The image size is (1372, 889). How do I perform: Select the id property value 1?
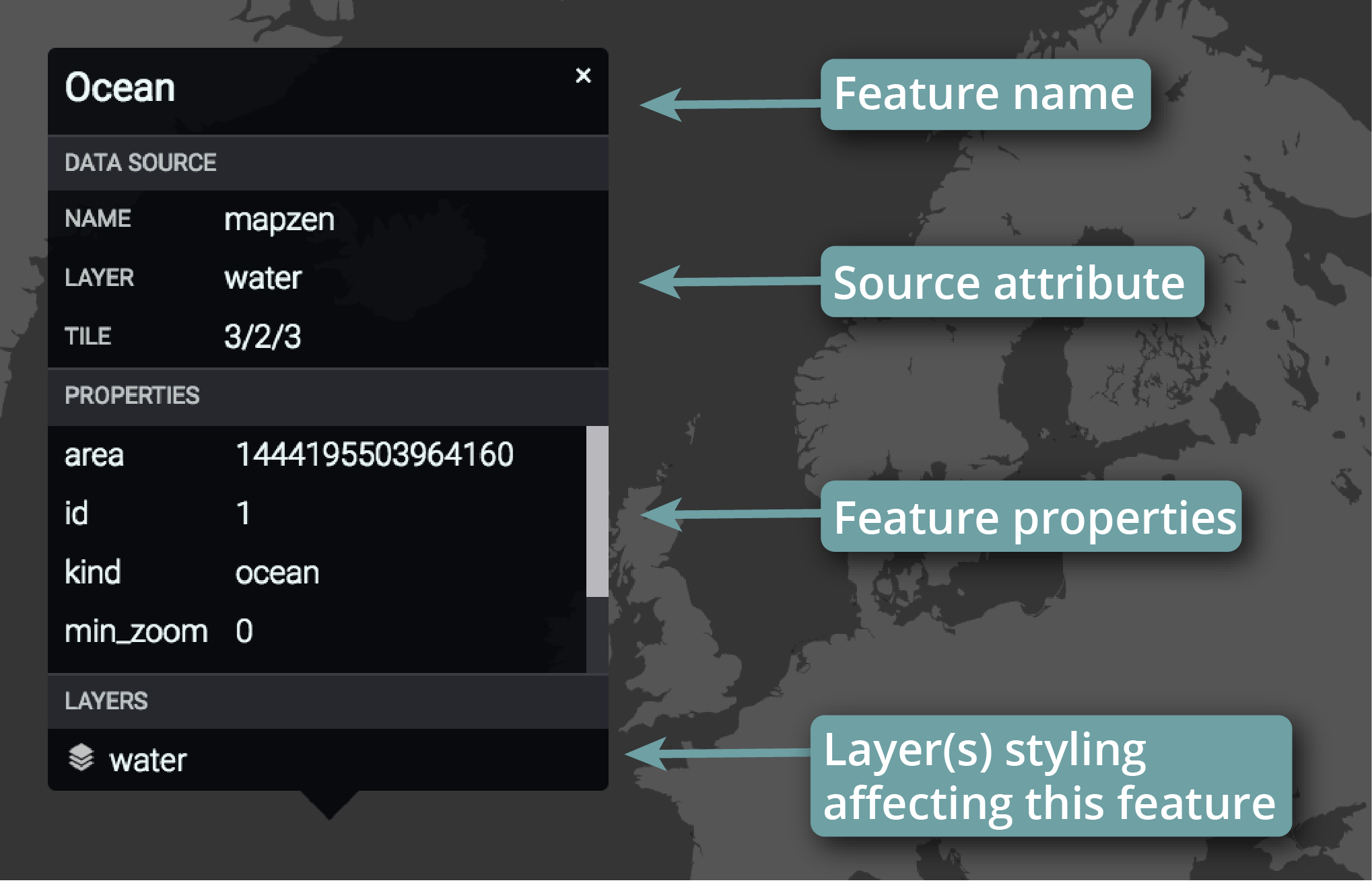point(243,513)
